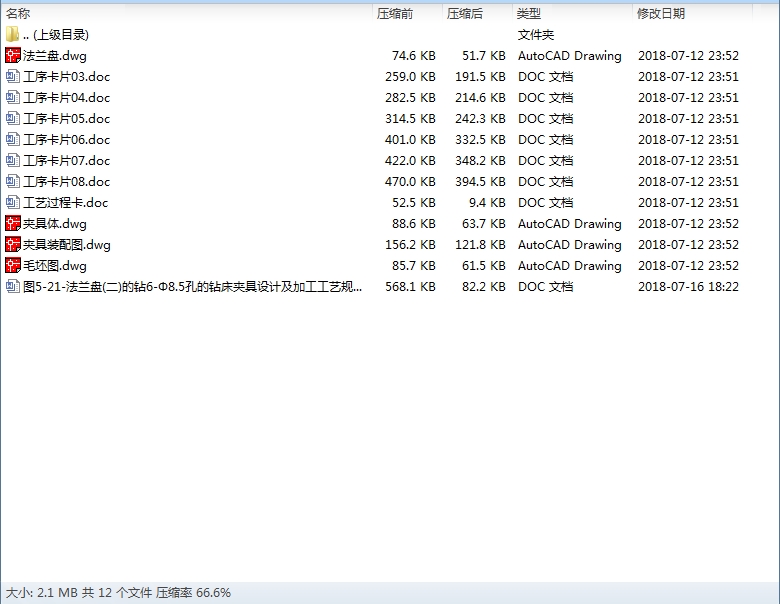Image resolution: width=780 pixels, height=604 pixels.
Task: Click the status bar size summary text
Action: [118, 593]
